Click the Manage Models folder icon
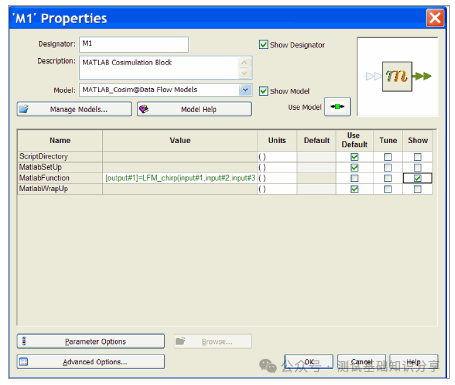The height and width of the screenshot is (385, 455). tap(24, 109)
